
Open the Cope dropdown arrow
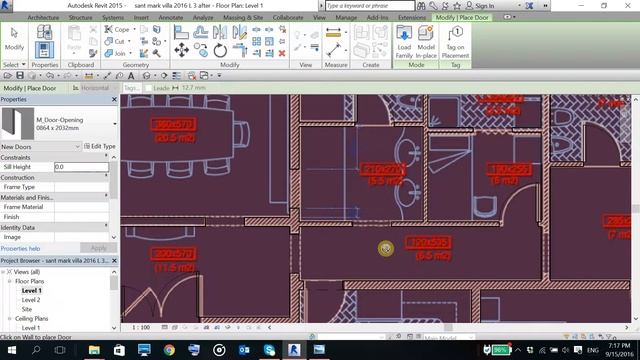coord(134,29)
